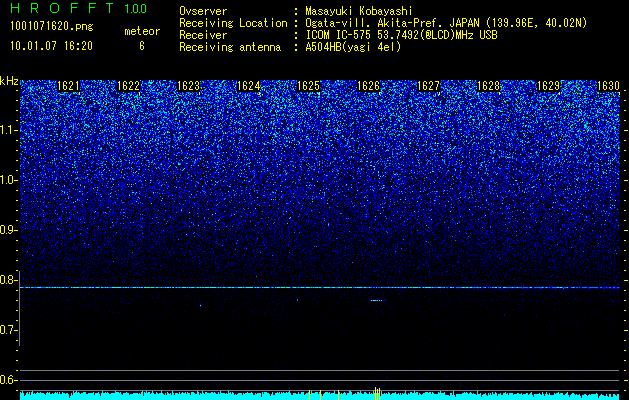This screenshot has width=629, height=400.
Task: Click the 'Receiving Location' field label
Action: click(233, 23)
